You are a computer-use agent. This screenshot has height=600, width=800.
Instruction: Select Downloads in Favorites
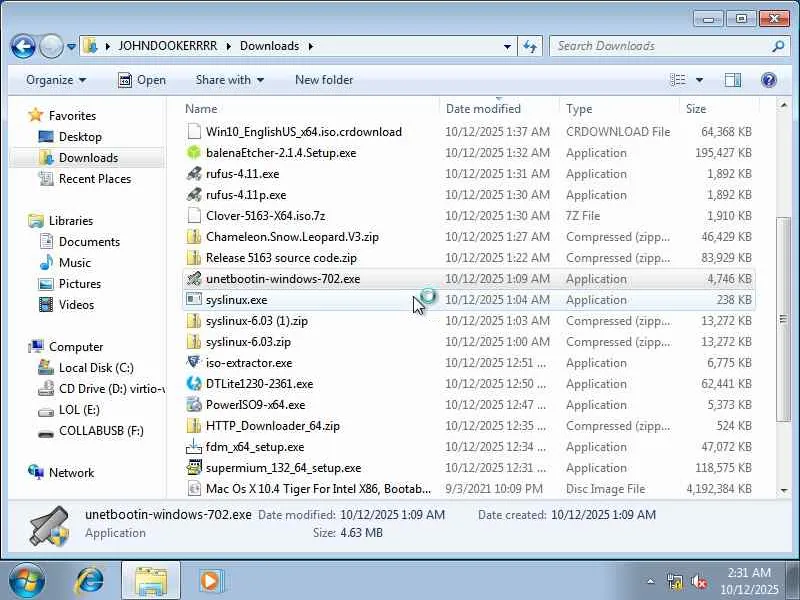click(x=88, y=158)
